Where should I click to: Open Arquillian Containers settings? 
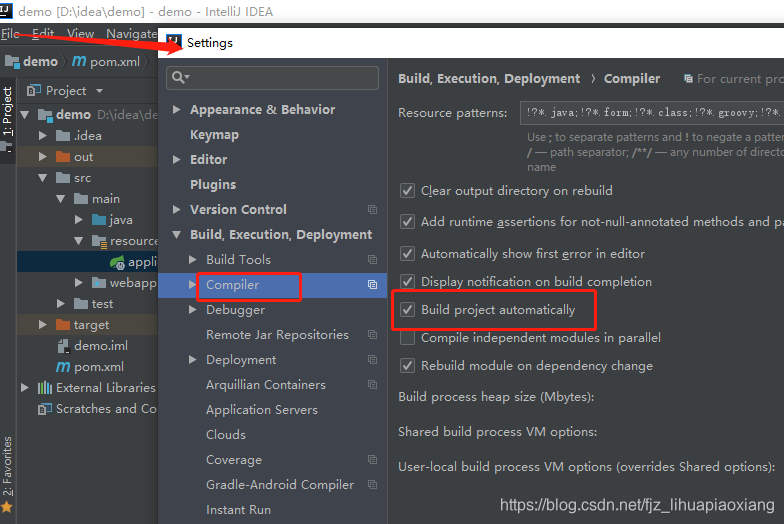(266, 384)
